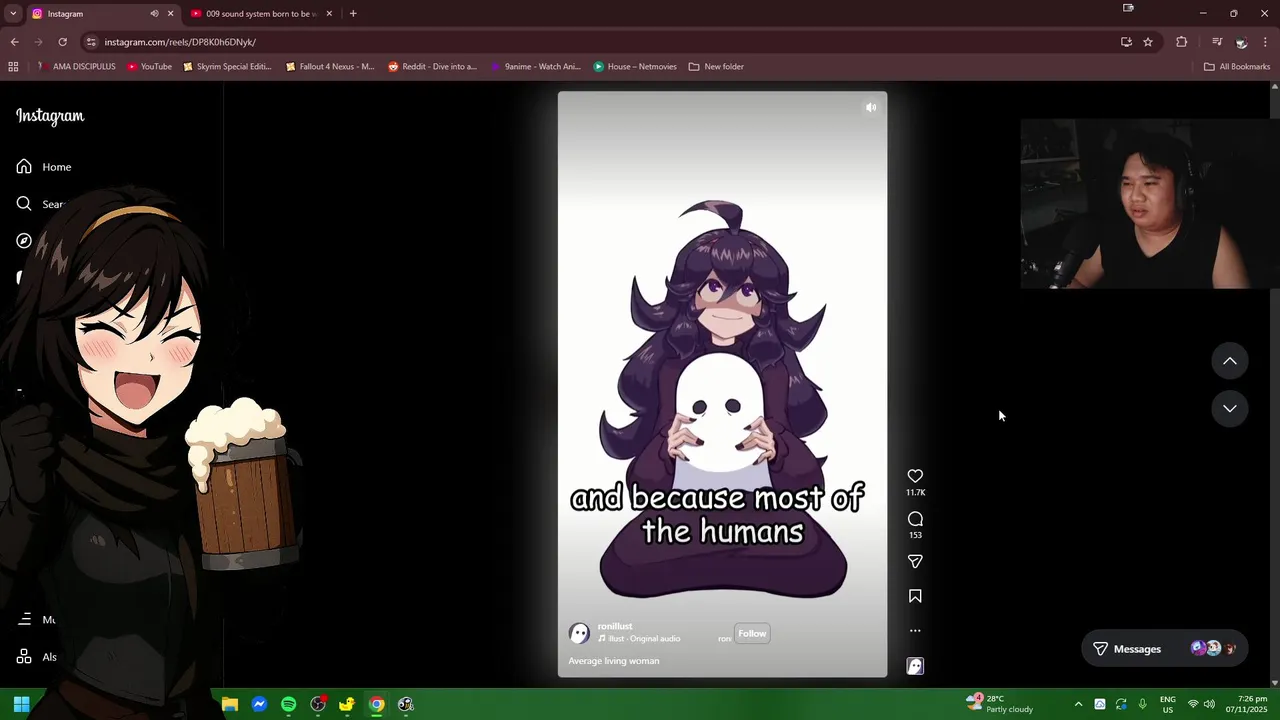
Task: Open the yellow duck app on taskbar
Action: click(x=347, y=704)
